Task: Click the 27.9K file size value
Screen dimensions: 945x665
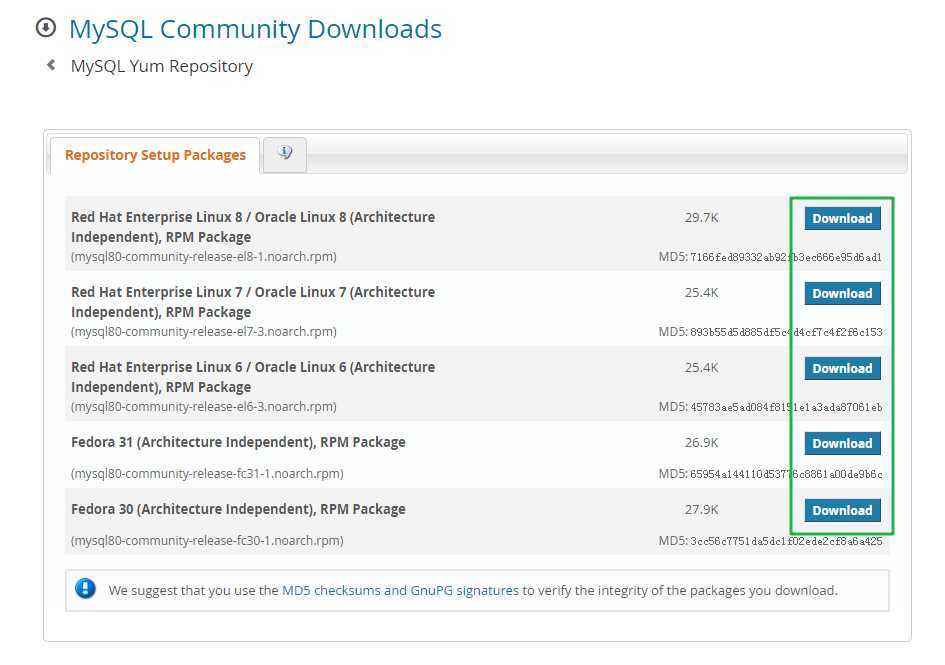Action: 702,509
